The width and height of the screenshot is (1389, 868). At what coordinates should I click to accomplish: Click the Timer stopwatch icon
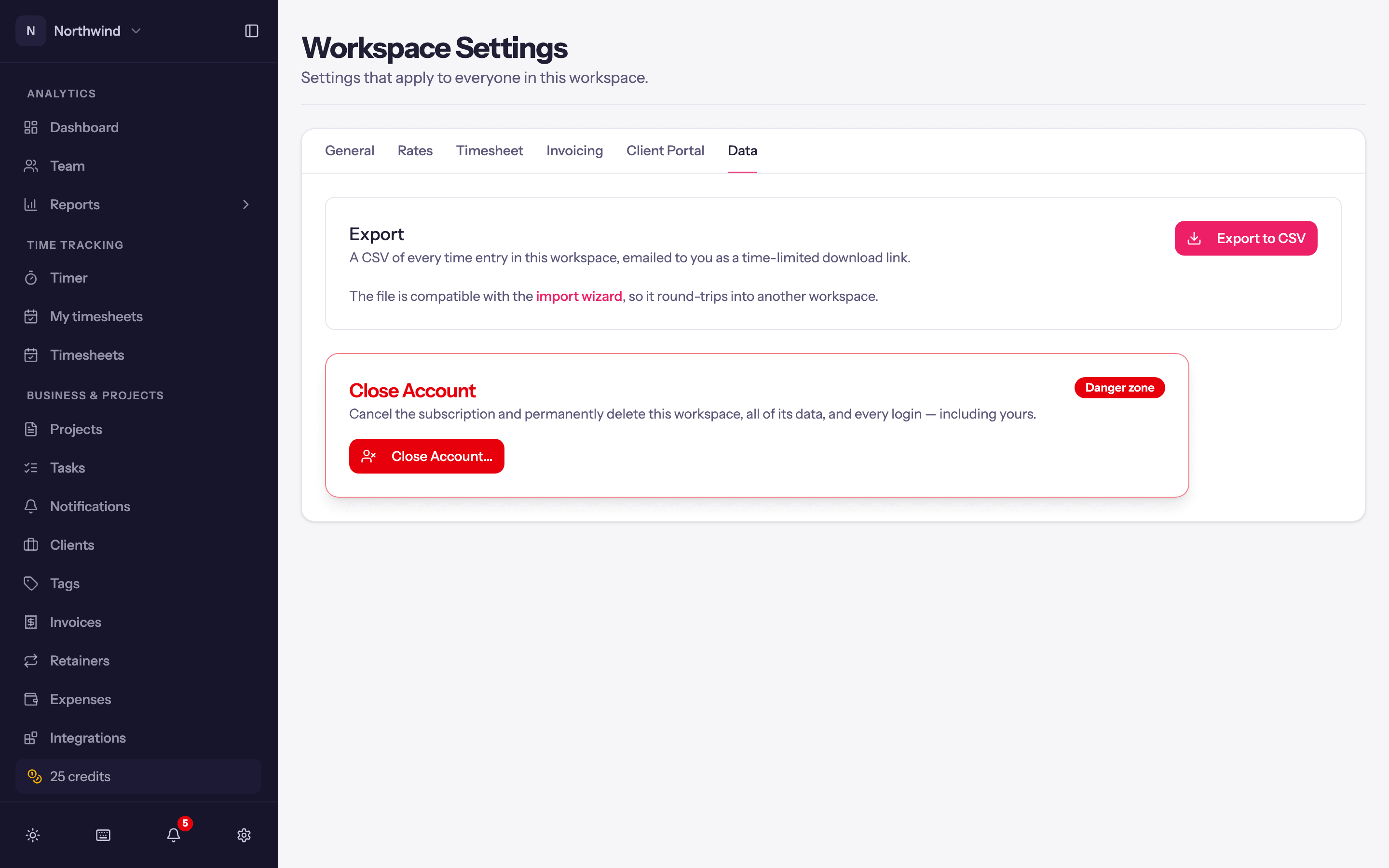31,278
